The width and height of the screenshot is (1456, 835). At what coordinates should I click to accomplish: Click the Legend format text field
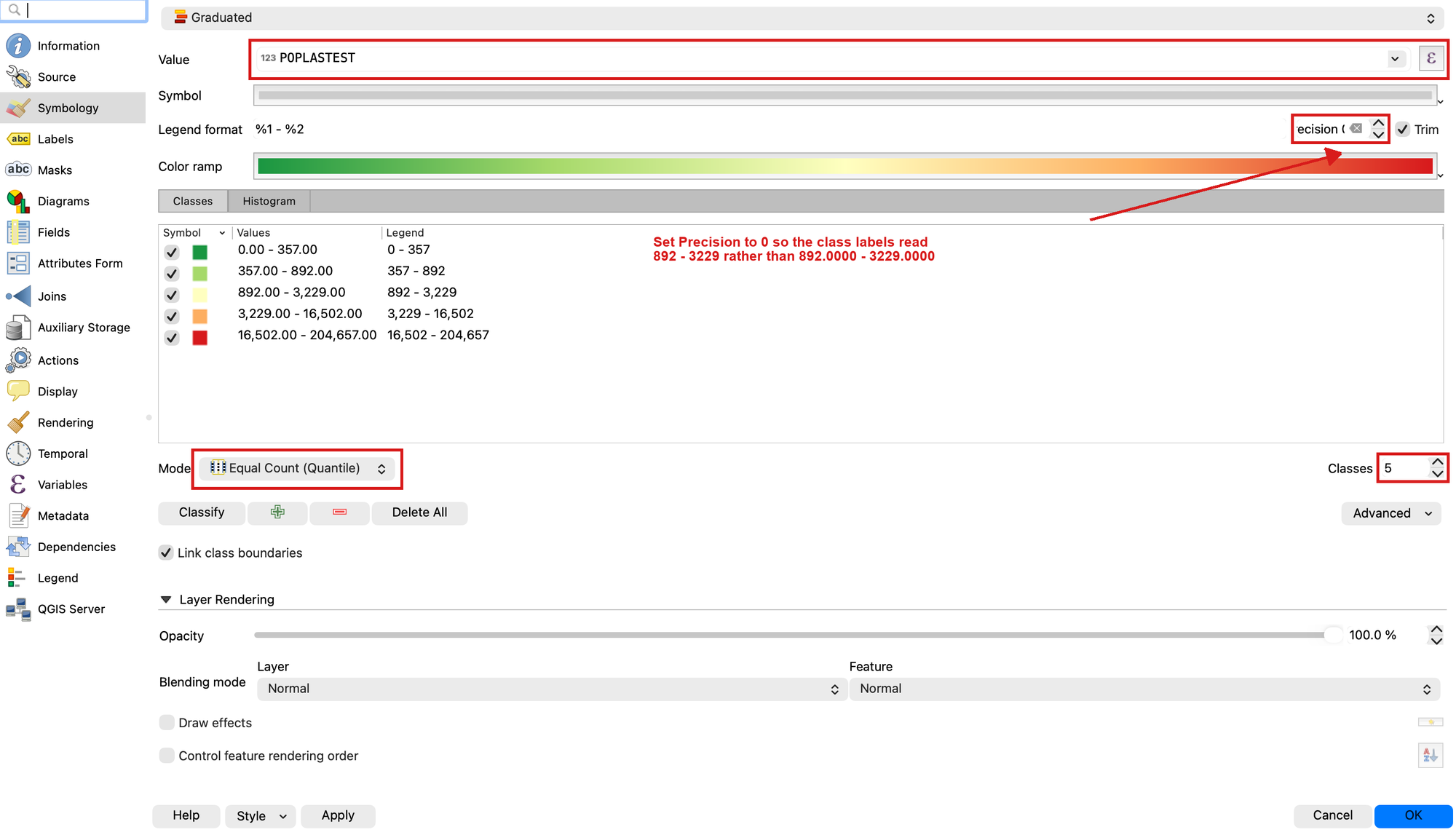point(770,129)
